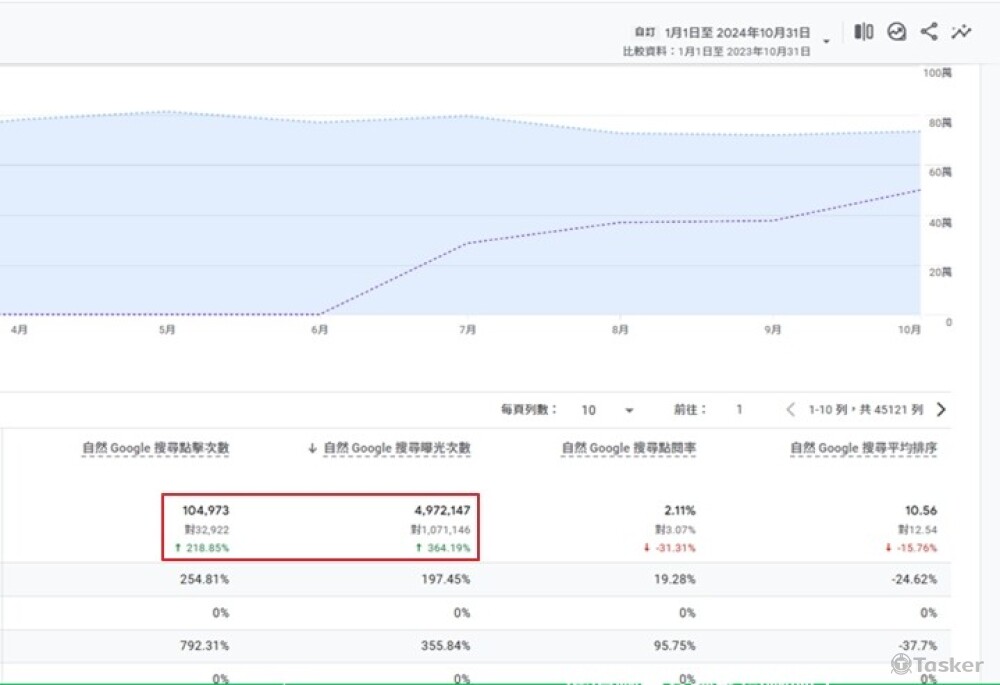Screen dimensions: 1000x685
Task: Click the 自然 Google 搜尋曝光次數 column header
Action: tap(397, 449)
